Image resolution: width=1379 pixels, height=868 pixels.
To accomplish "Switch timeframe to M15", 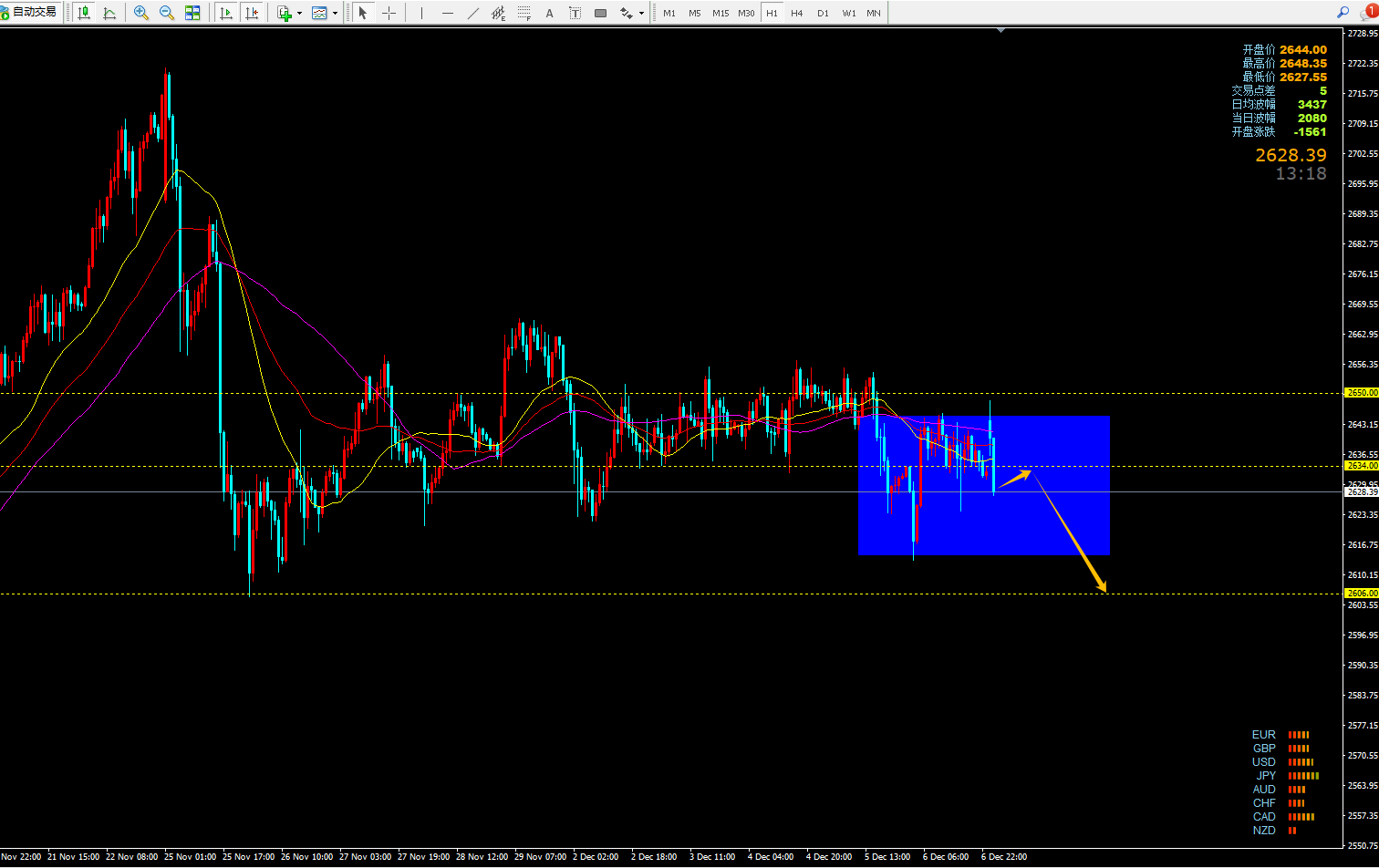I will (x=721, y=13).
